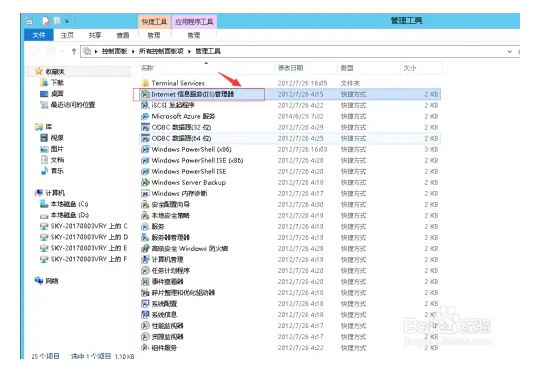Select the 服务 shortcut icon
This screenshot has width=547, height=375.
coord(145,226)
